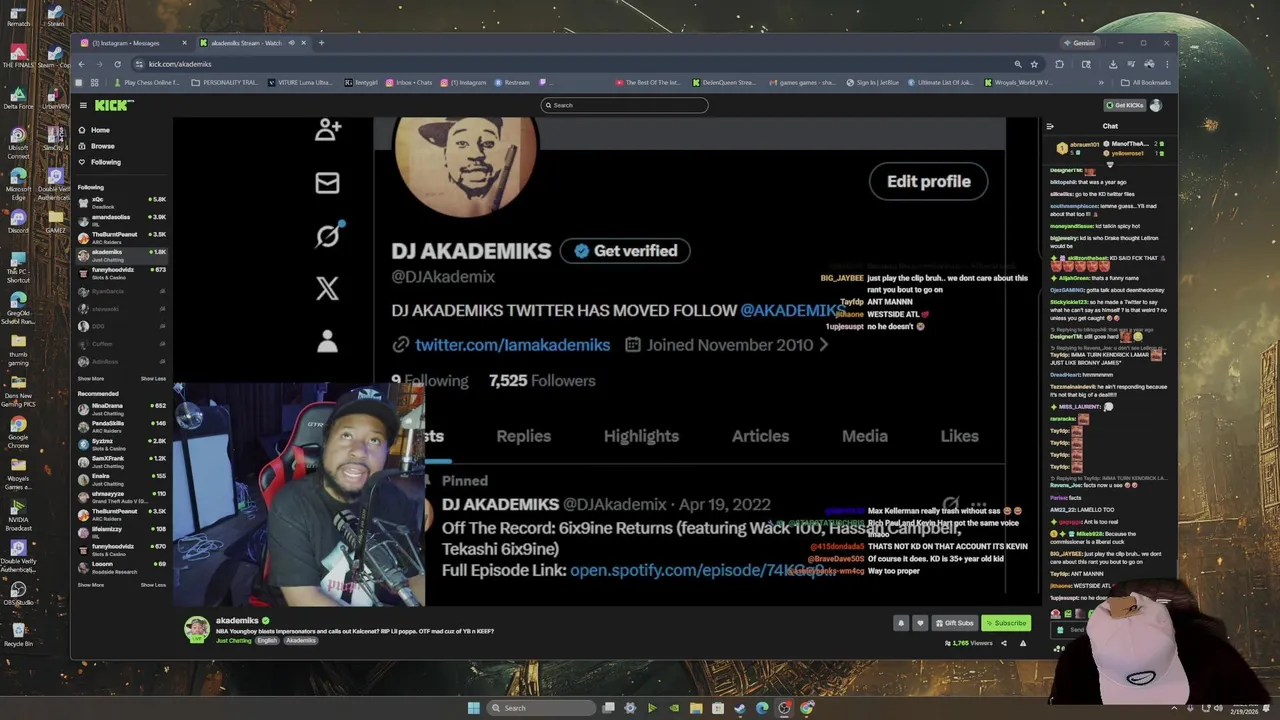Screen dimensions: 1280x720
Task: Report the stream with the warning icon
Action: coord(1022,643)
